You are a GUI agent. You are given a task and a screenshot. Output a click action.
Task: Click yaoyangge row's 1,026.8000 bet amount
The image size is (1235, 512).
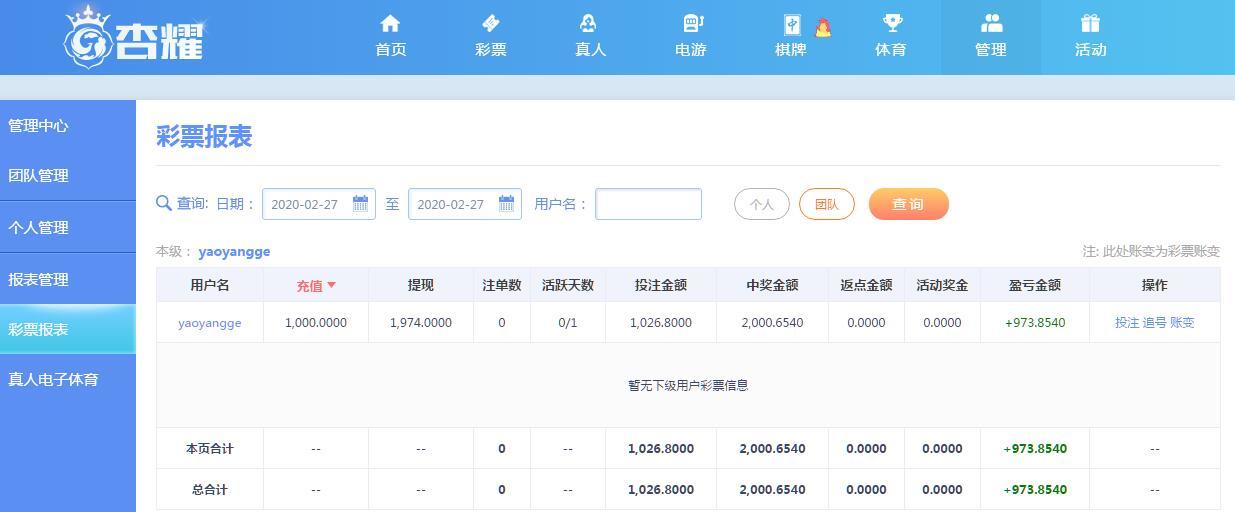pos(661,322)
